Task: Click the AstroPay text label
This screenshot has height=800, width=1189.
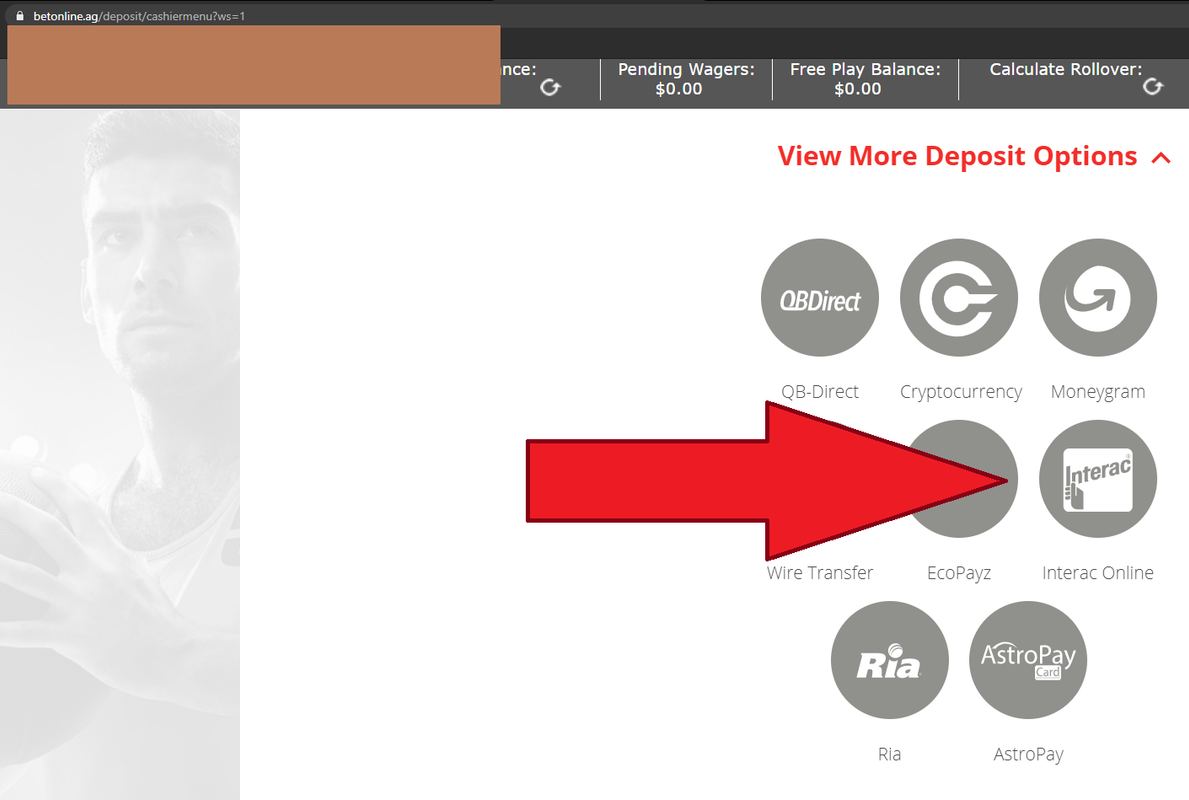Action: coord(1028,755)
